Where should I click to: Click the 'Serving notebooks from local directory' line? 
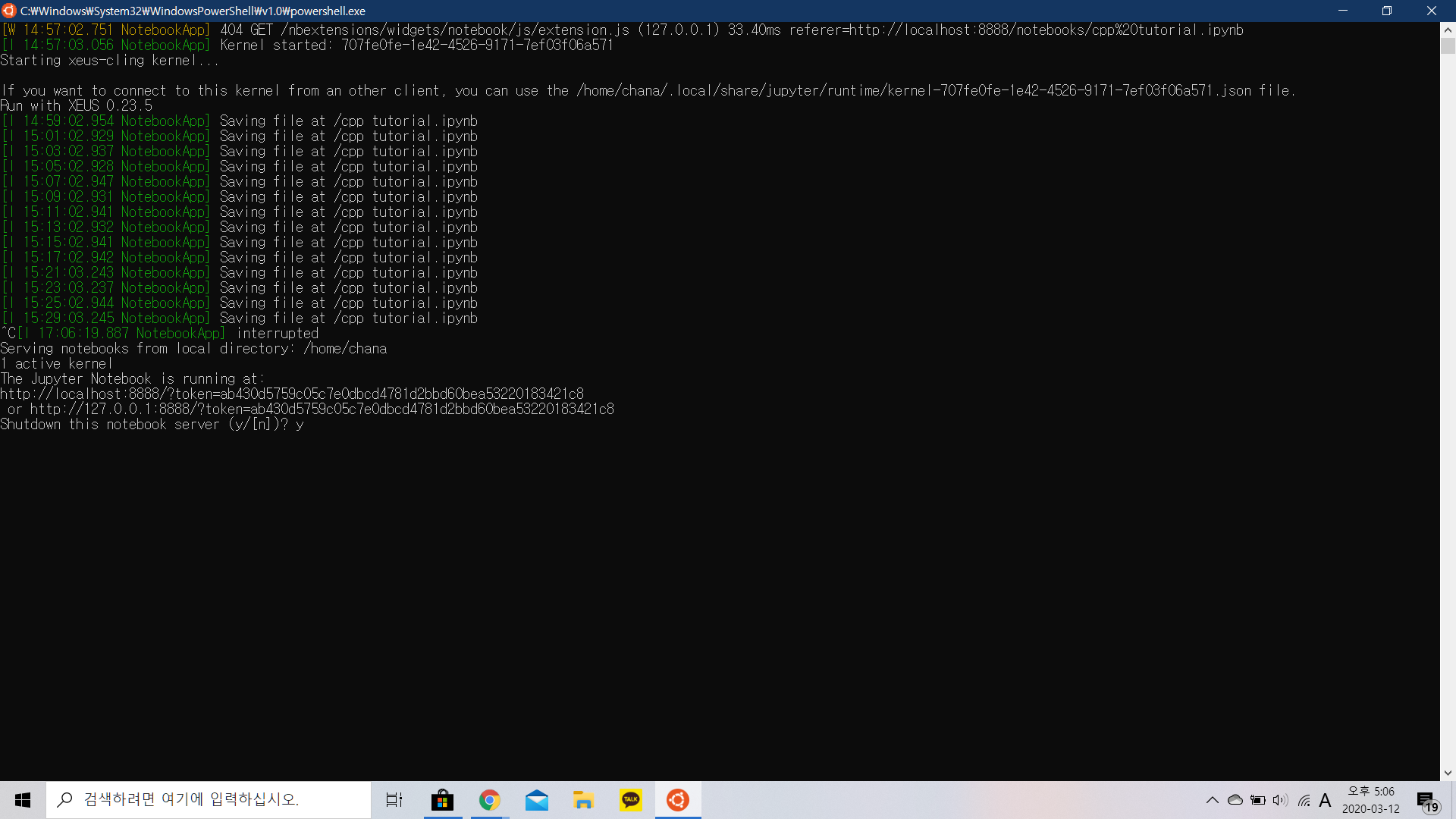point(193,349)
